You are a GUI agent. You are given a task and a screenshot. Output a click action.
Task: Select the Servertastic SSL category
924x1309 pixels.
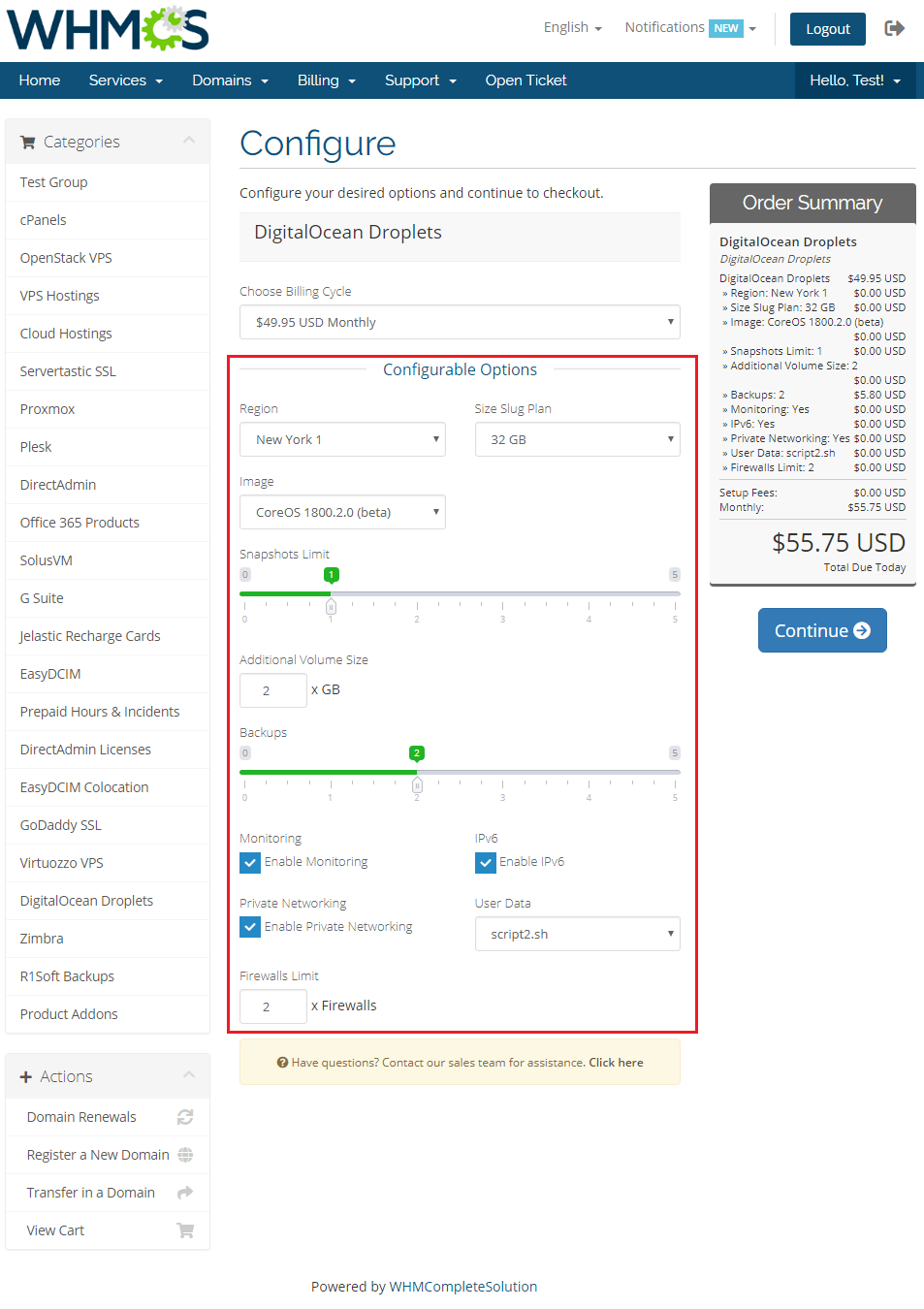coord(108,371)
